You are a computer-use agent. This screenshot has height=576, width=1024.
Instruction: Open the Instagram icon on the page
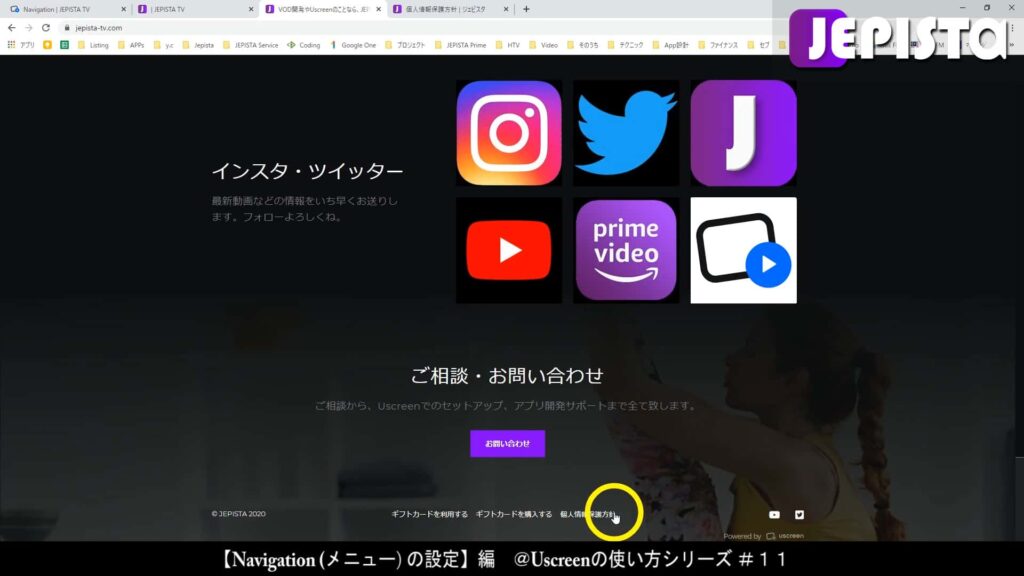[508, 132]
